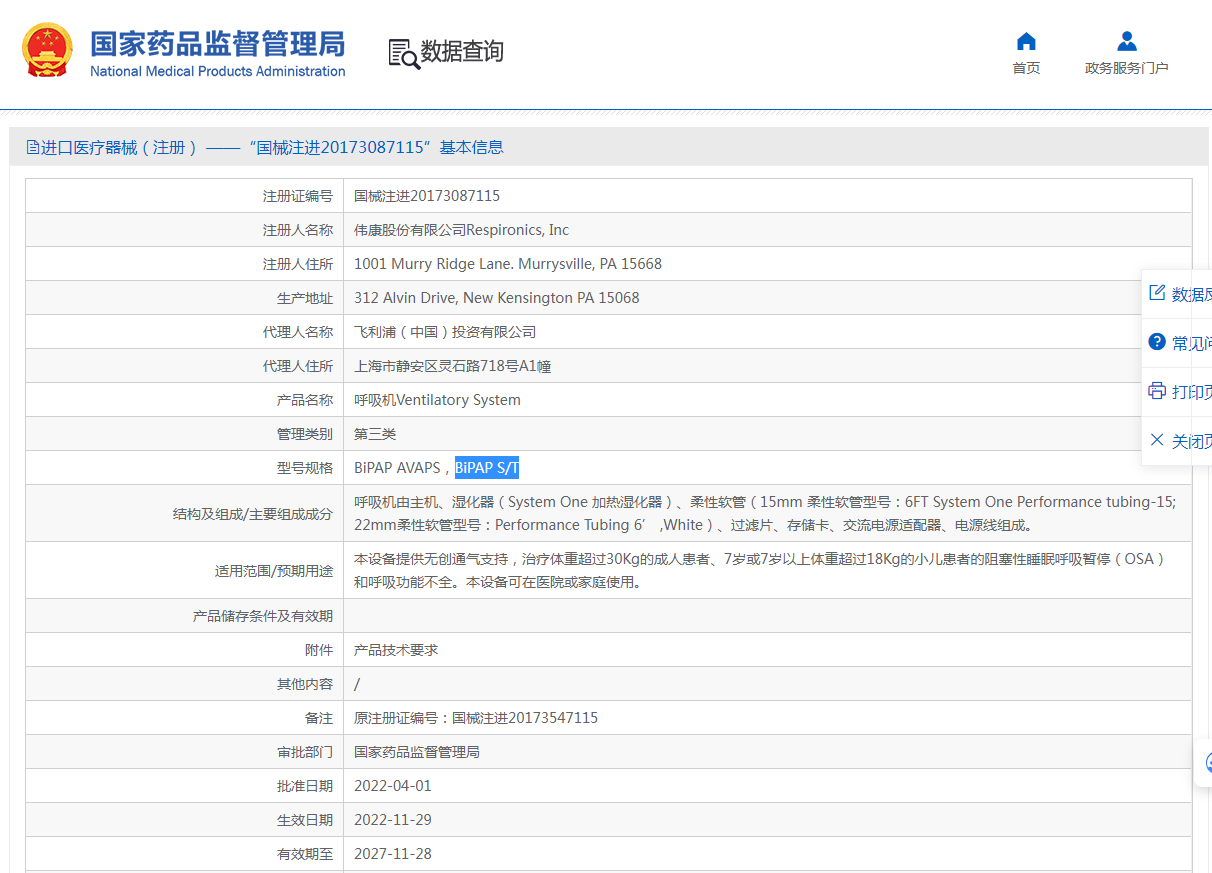Click 312 Alvin Drive production address
The width and height of the screenshot is (1212, 873).
pyautogui.click(x=497, y=298)
